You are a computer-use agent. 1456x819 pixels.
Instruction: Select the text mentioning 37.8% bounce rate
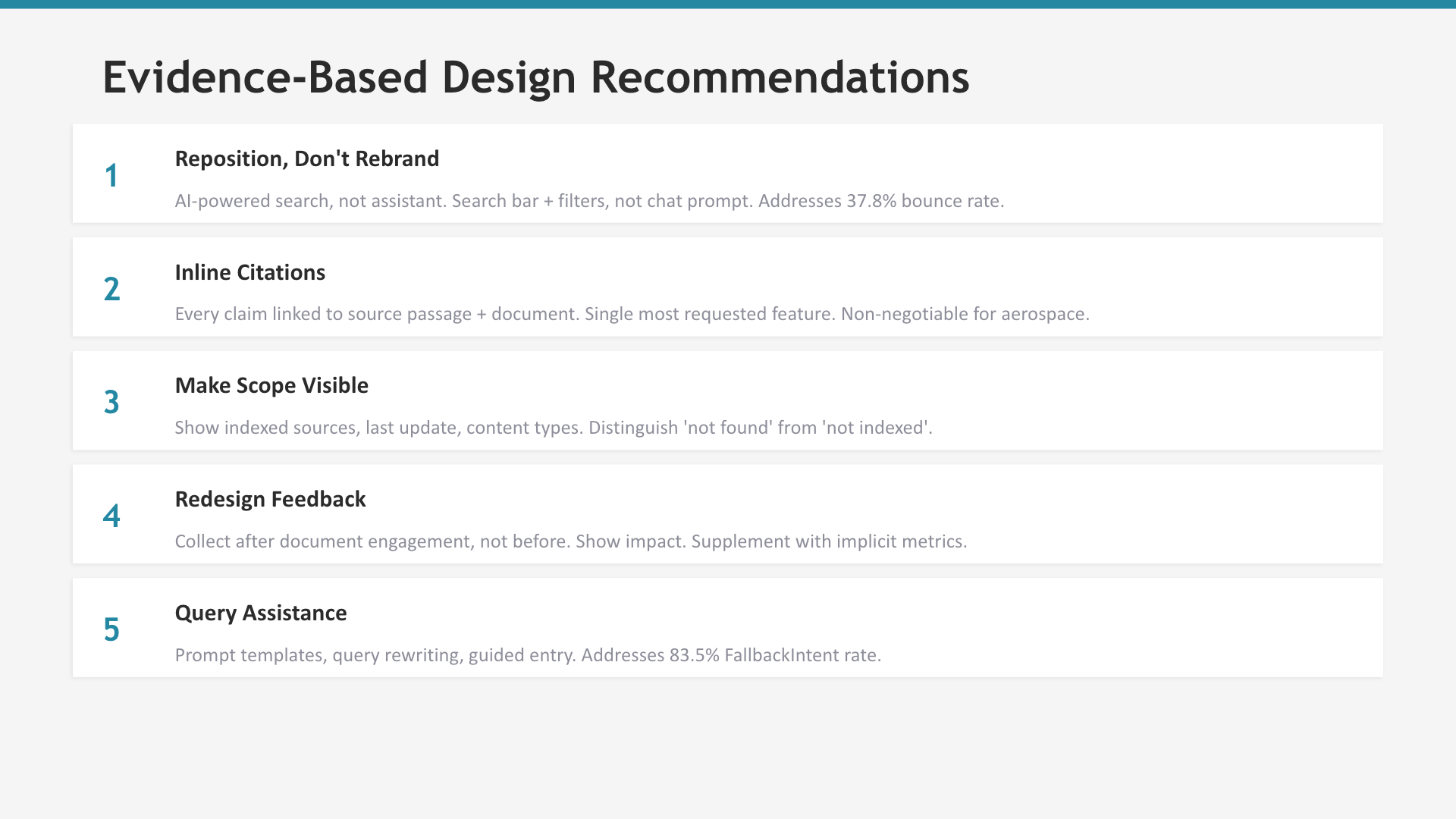coord(589,201)
